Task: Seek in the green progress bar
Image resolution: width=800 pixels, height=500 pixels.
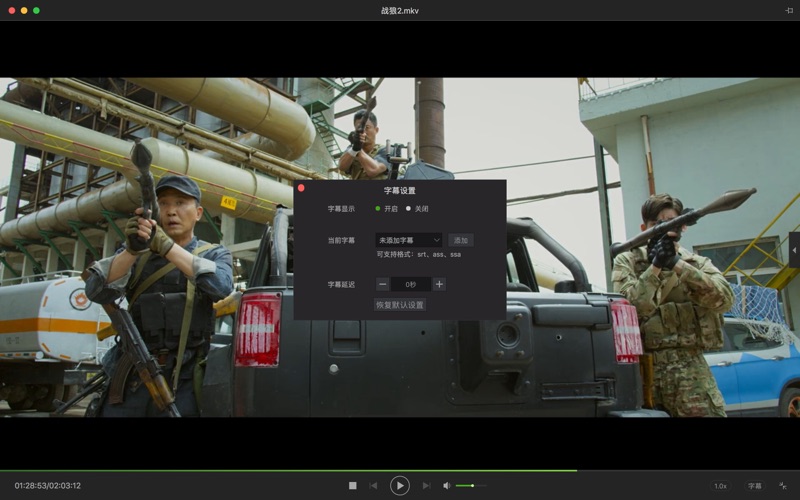Action: [x=400, y=470]
